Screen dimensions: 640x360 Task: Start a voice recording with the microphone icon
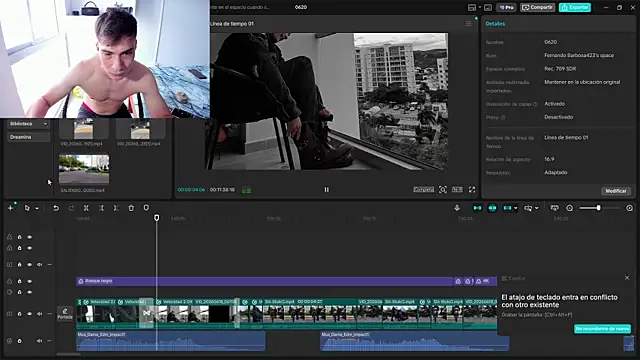click(x=457, y=208)
